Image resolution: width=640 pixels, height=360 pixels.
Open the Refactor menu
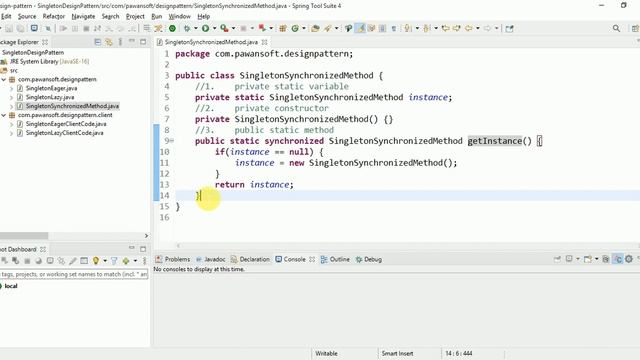pyautogui.click(x=54, y=16)
